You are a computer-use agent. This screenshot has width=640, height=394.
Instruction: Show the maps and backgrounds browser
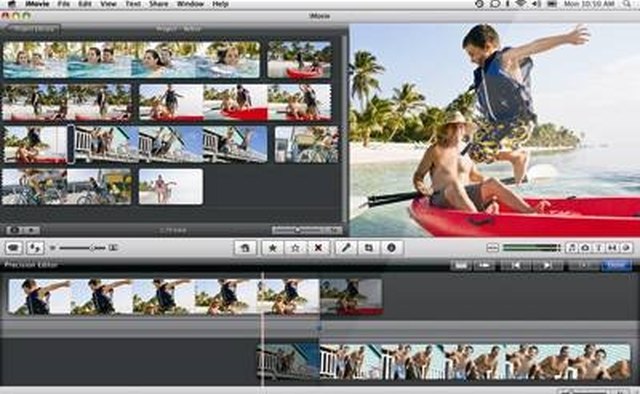click(x=626, y=247)
